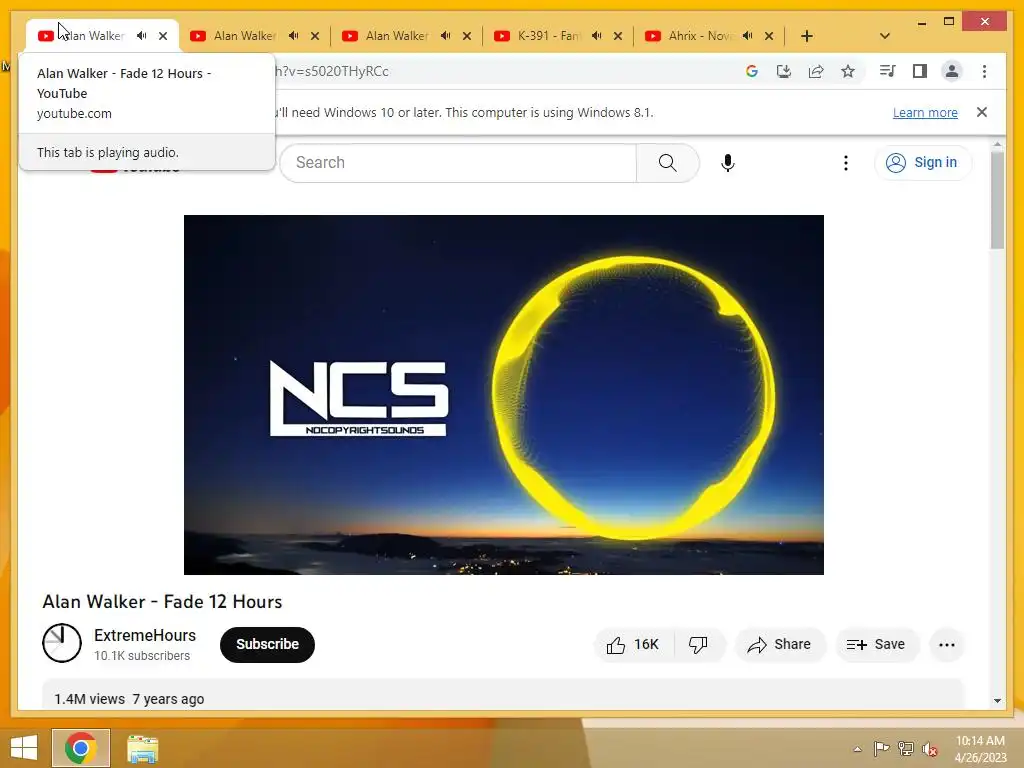Expand the tab search dropdown arrow
Screen dimensions: 1024x768
(x=885, y=36)
